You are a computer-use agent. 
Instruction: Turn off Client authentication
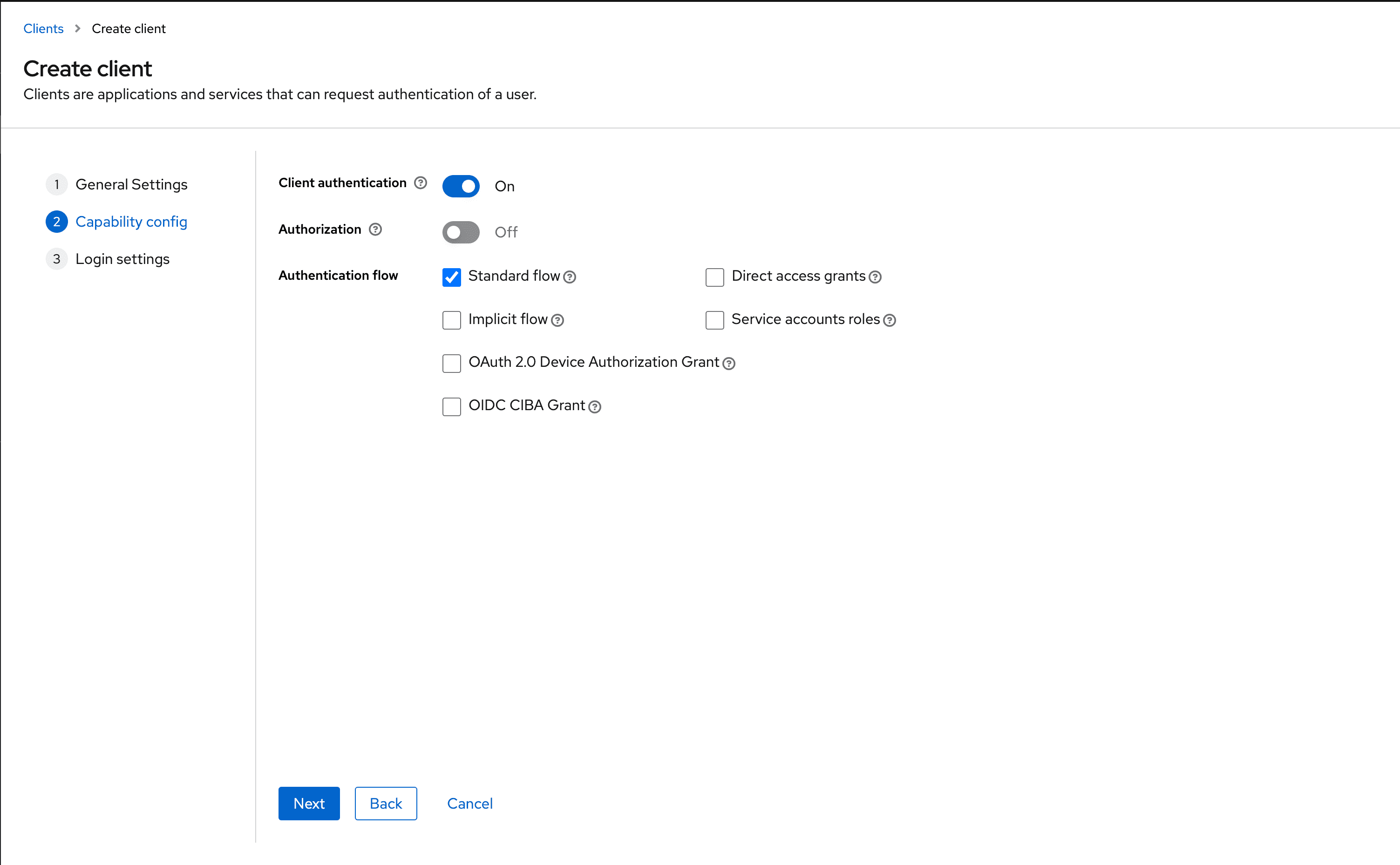tap(461, 186)
